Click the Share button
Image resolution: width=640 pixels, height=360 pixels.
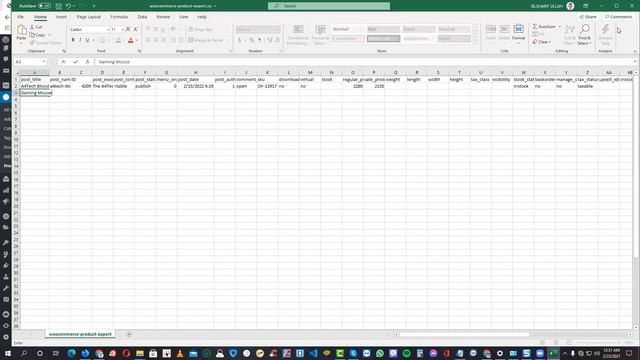(588, 17)
